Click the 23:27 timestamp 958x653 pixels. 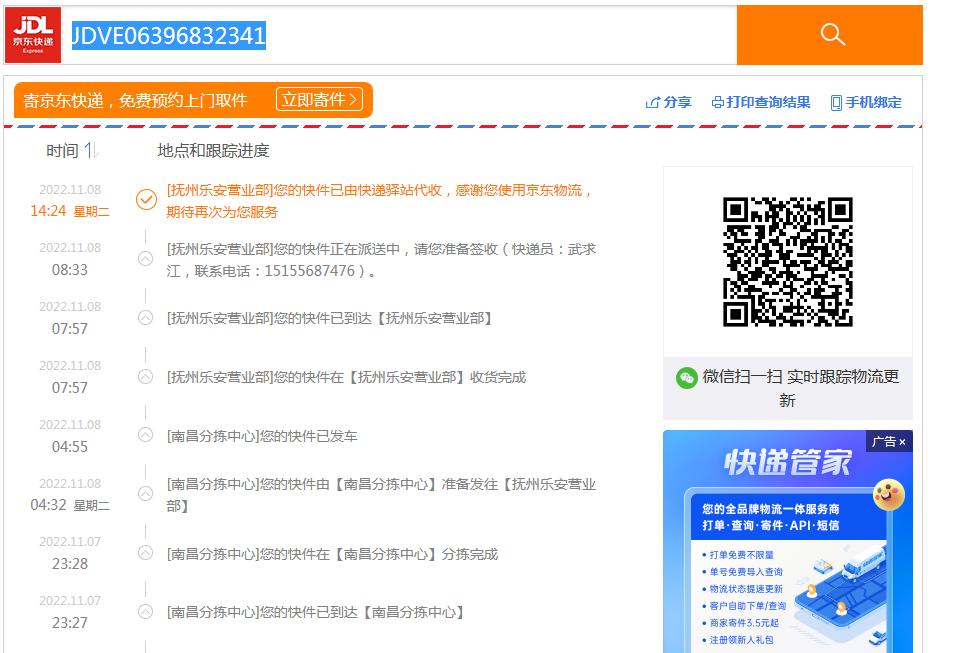click(70, 623)
